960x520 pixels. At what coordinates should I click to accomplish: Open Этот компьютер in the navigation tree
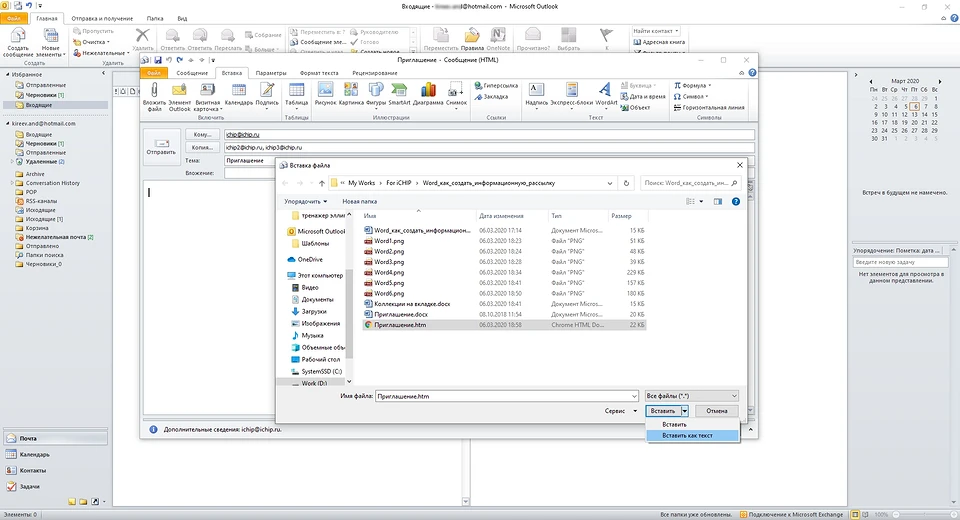(320, 275)
